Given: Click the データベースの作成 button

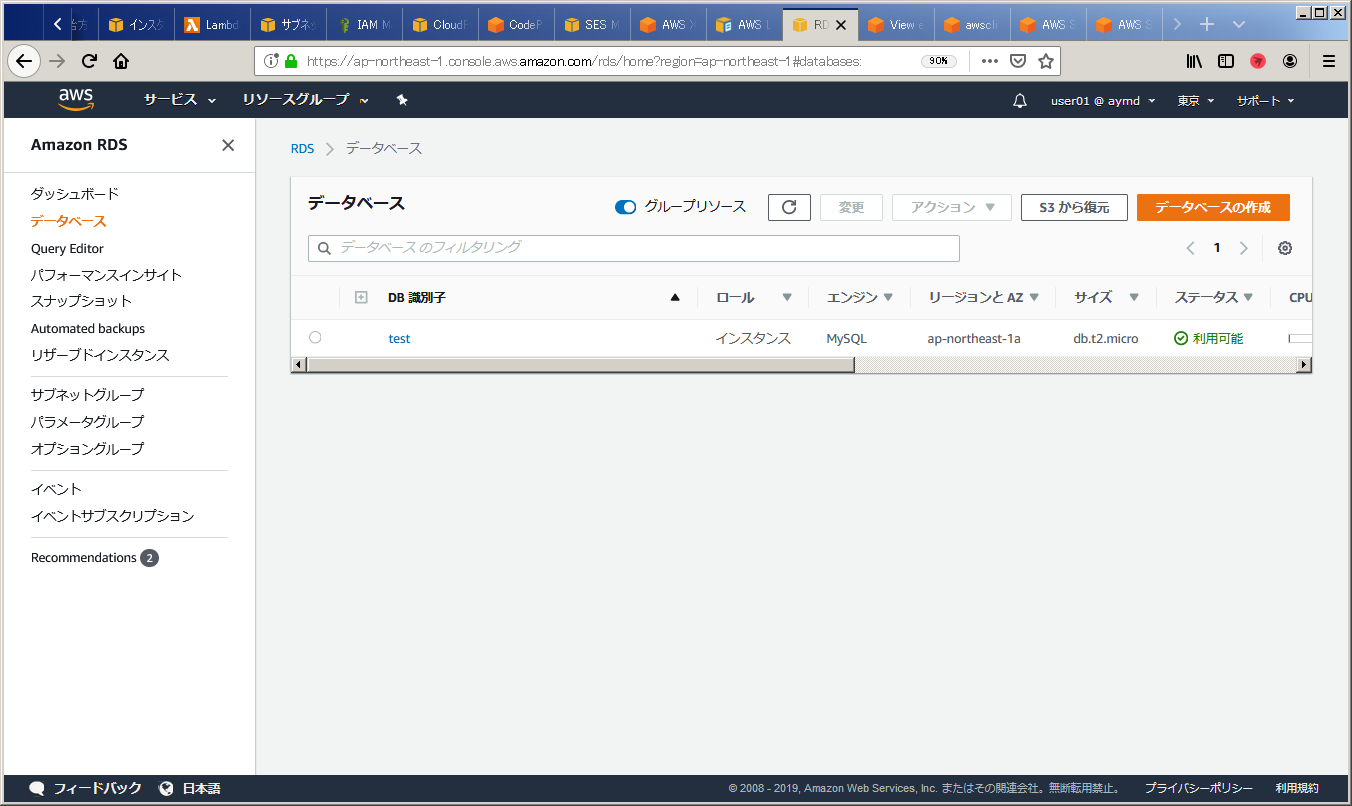Looking at the screenshot, I should pyautogui.click(x=1213, y=207).
